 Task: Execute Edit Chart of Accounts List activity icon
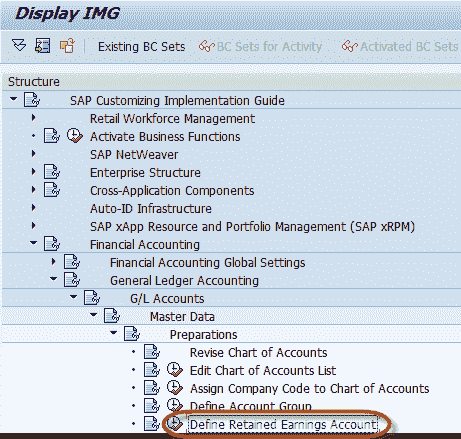tap(175, 370)
